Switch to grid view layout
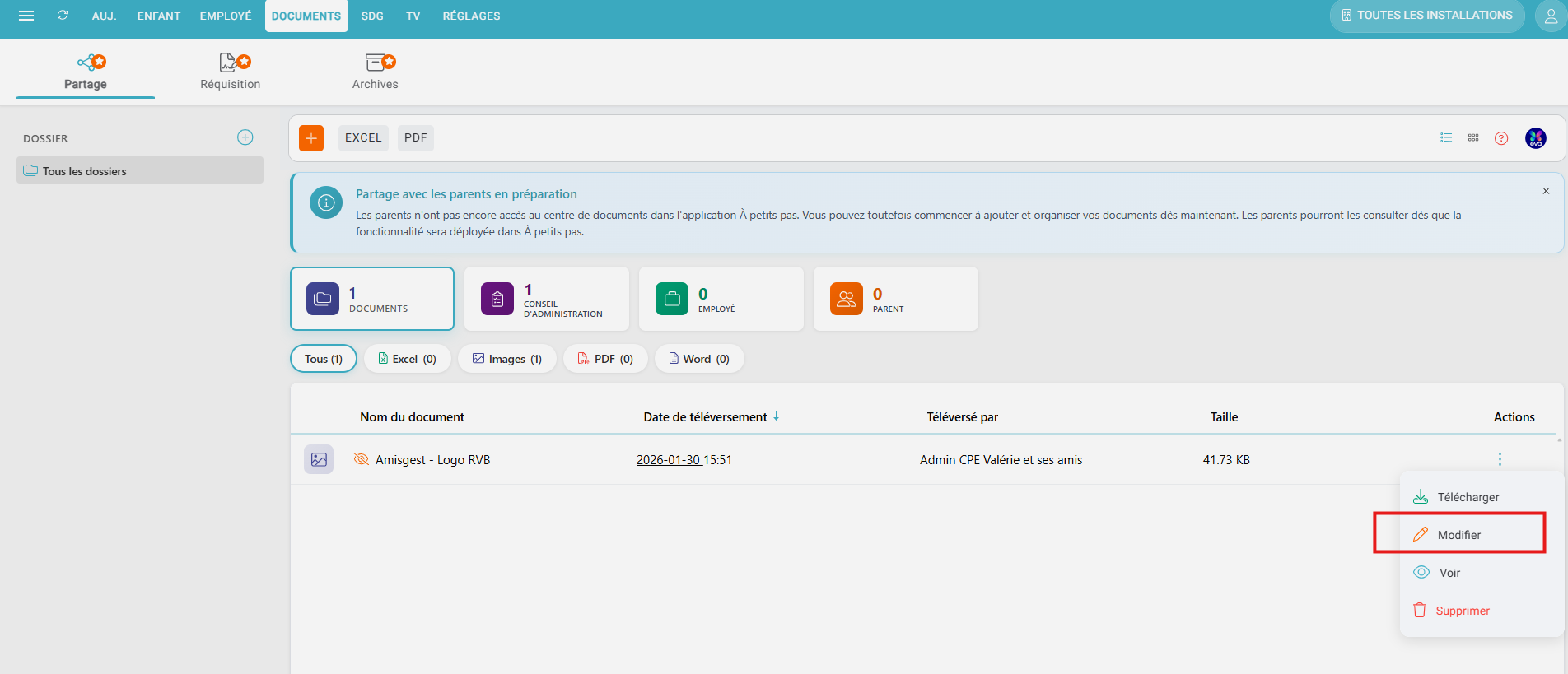Viewport: 1568px width, 674px height. tap(1473, 138)
